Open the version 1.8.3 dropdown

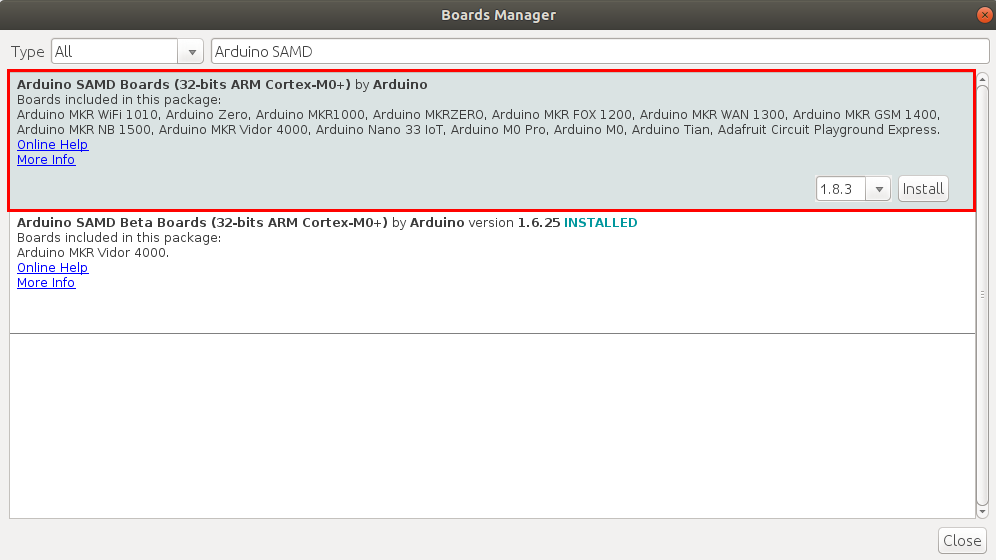pos(853,189)
